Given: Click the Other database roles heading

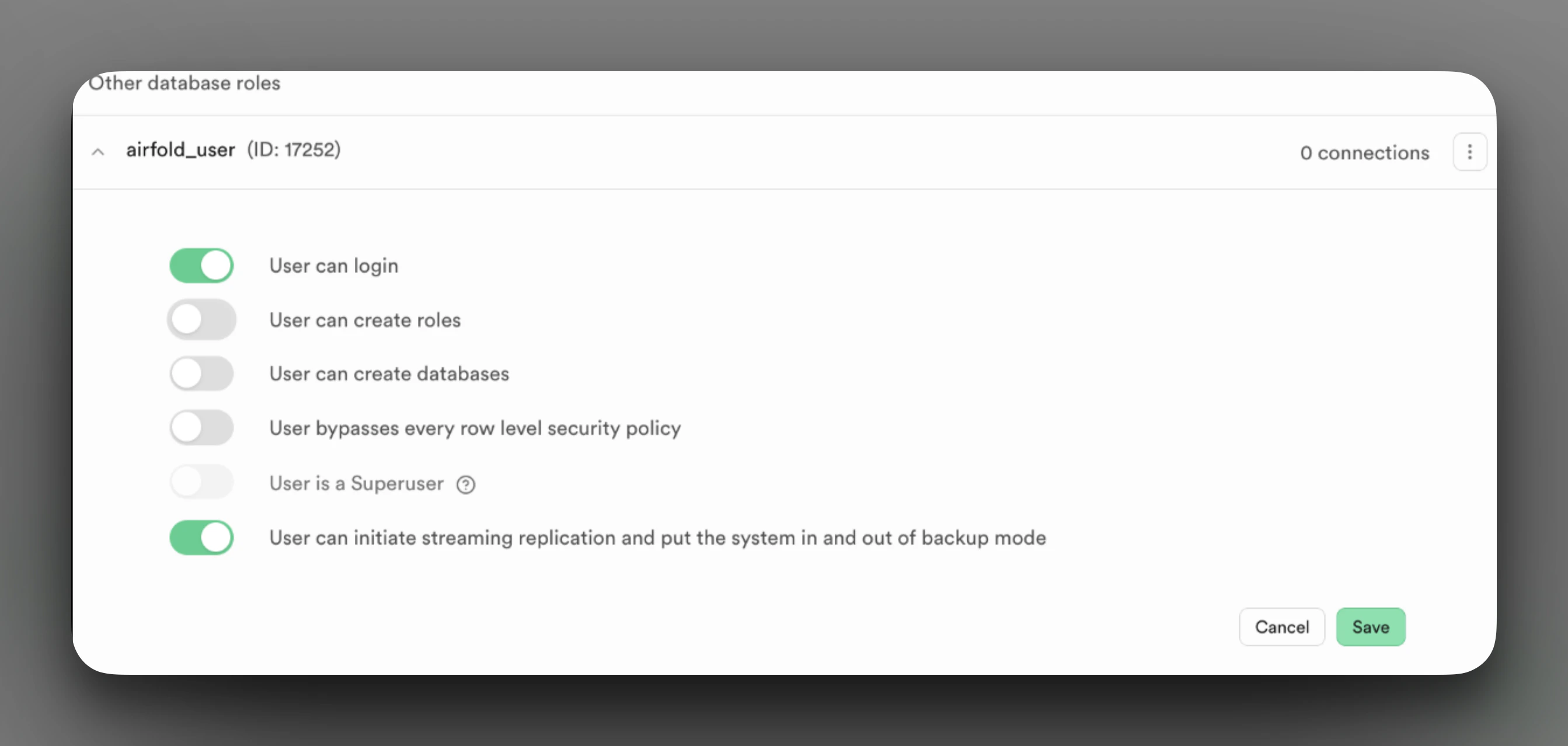Looking at the screenshot, I should (x=185, y=83).
